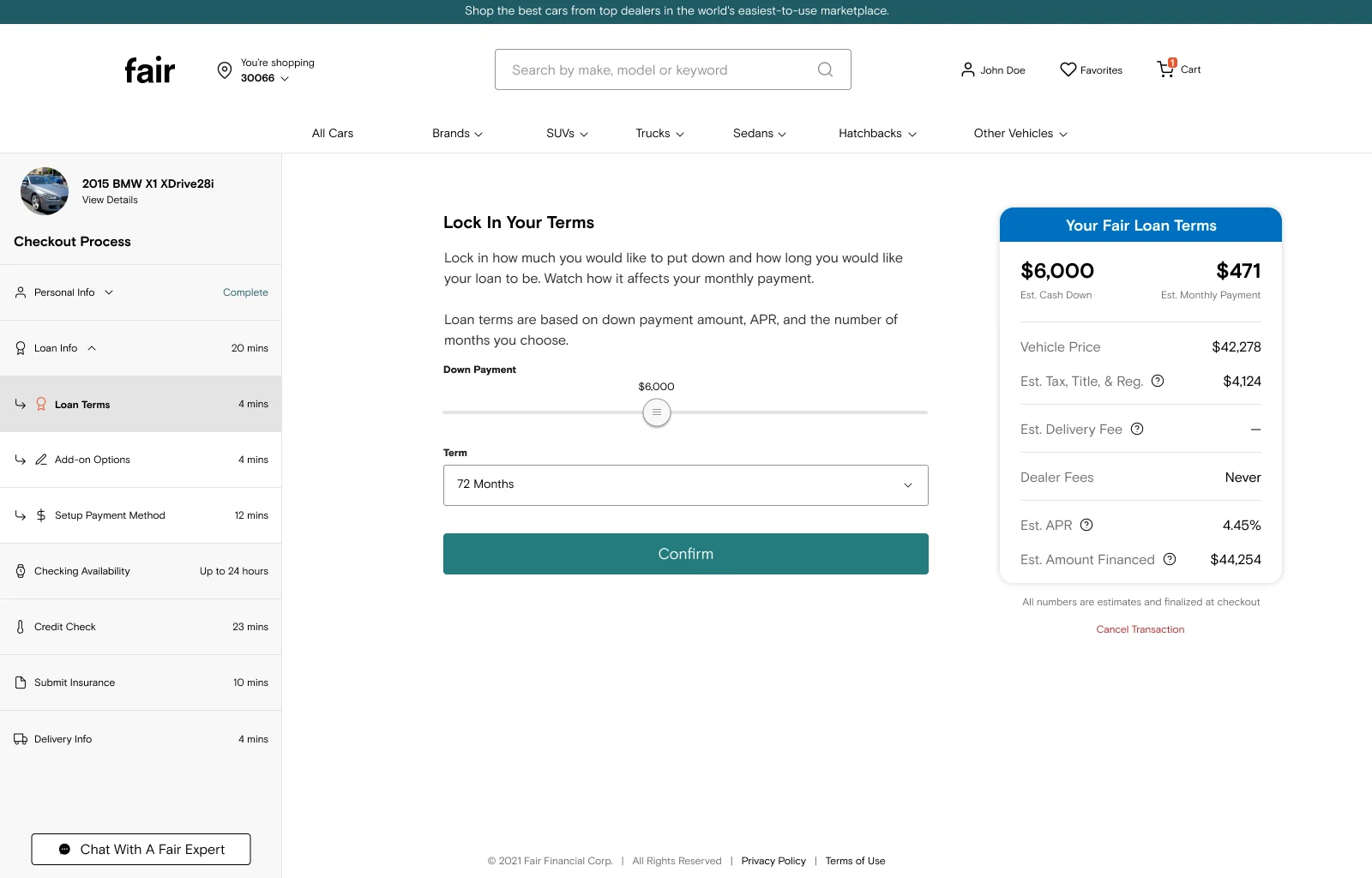Open the SUVs dropdown menu

coord(567,134)
